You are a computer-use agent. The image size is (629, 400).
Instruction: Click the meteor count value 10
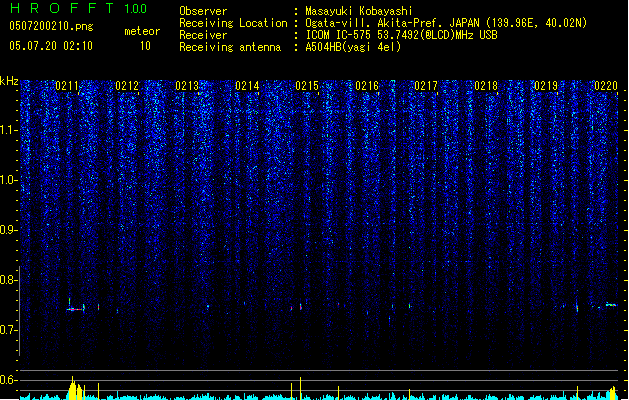tap(145, 46)
